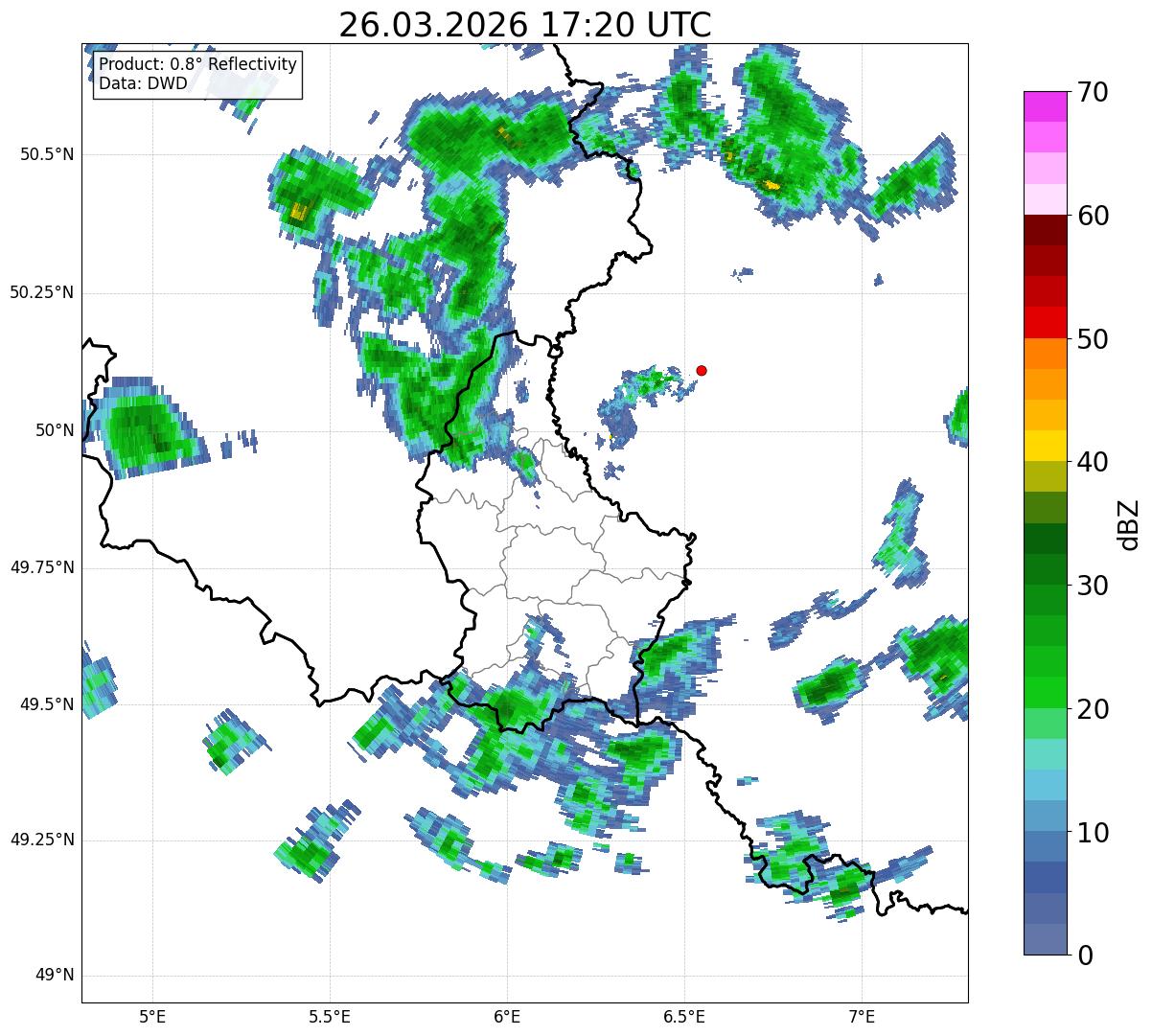Click the title 26.03.2026 17:20 UTC
Viewport: 1152px width, 1036px height.
point(525,25)
